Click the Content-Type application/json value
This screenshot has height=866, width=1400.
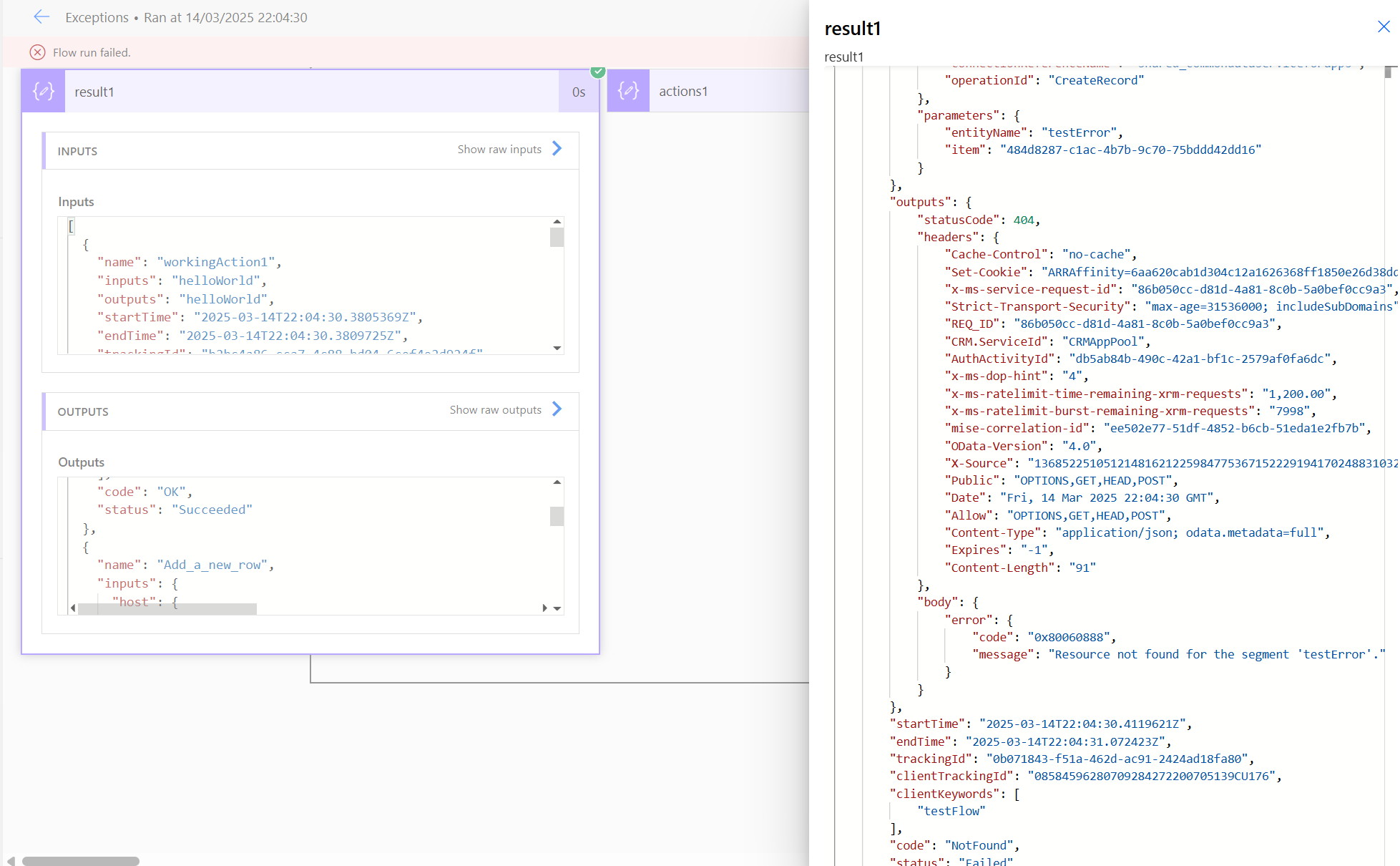(x=1190, y=532)
